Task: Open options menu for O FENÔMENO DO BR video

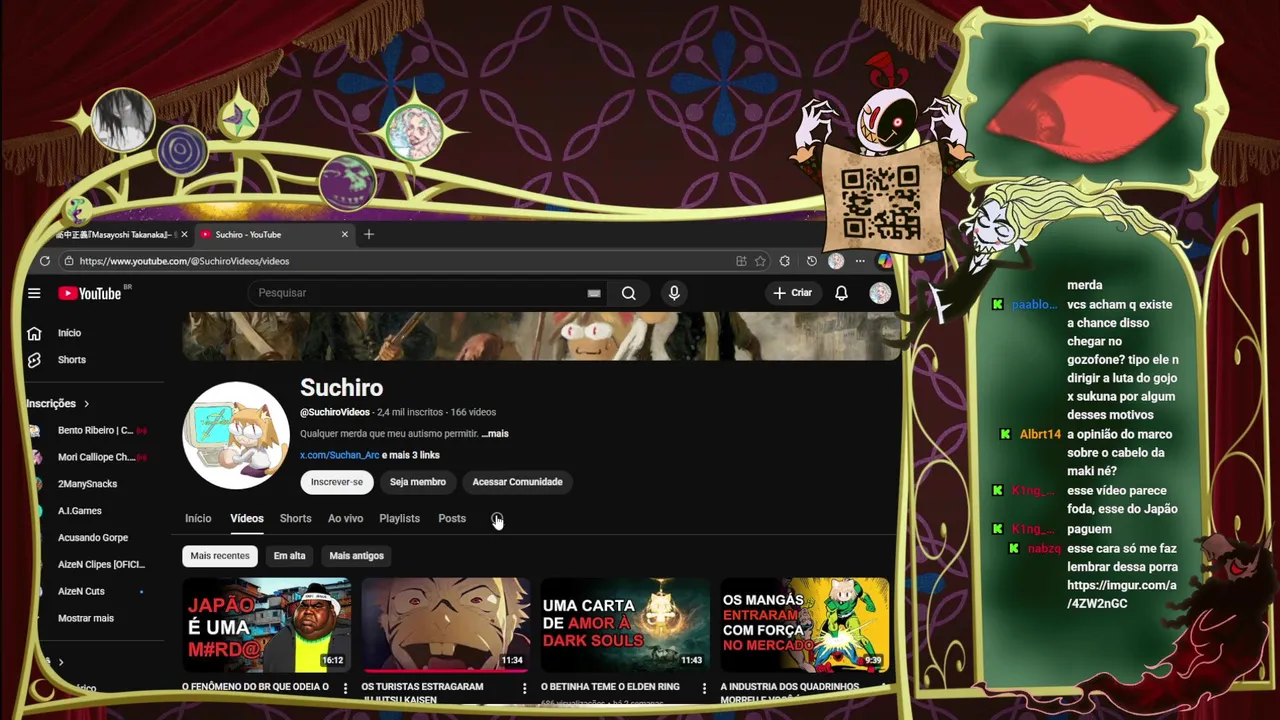Action: click(345, 688)
